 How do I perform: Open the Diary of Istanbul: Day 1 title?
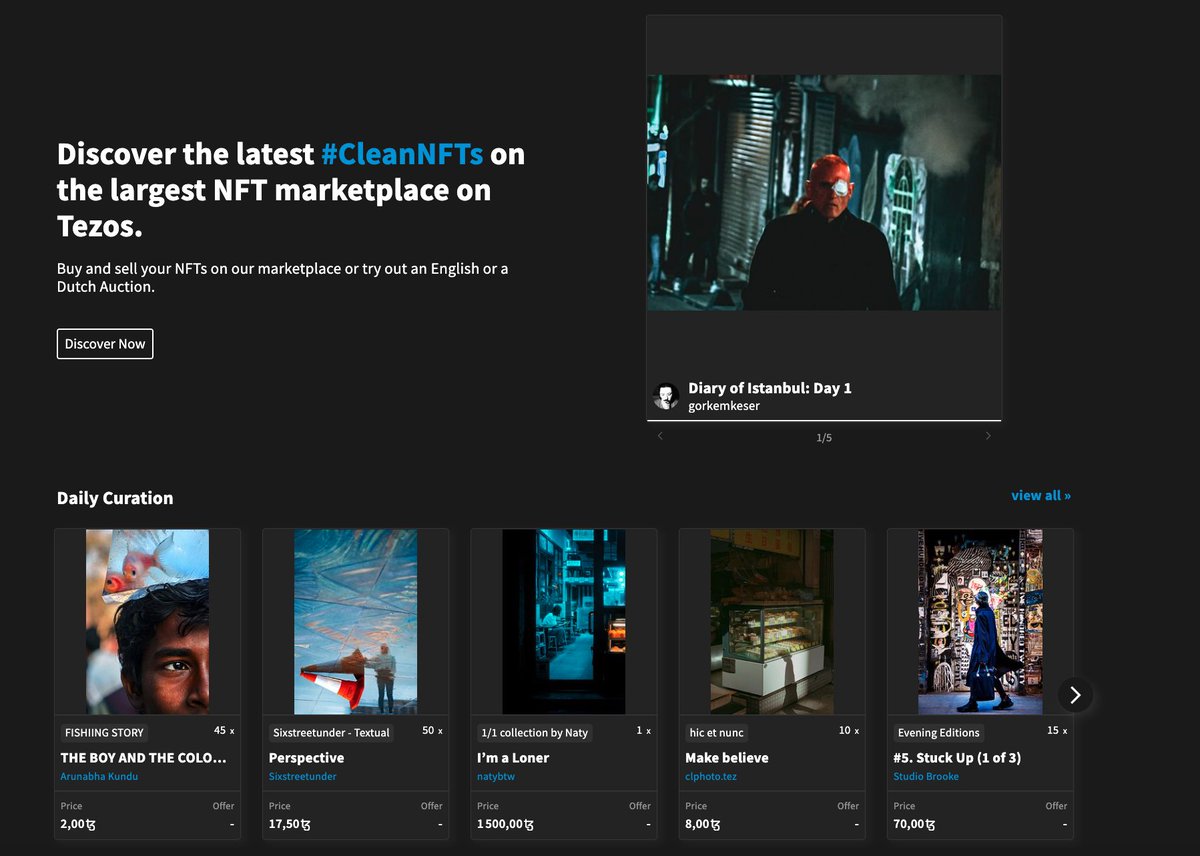pyautogui.click(x=770, y=388)
